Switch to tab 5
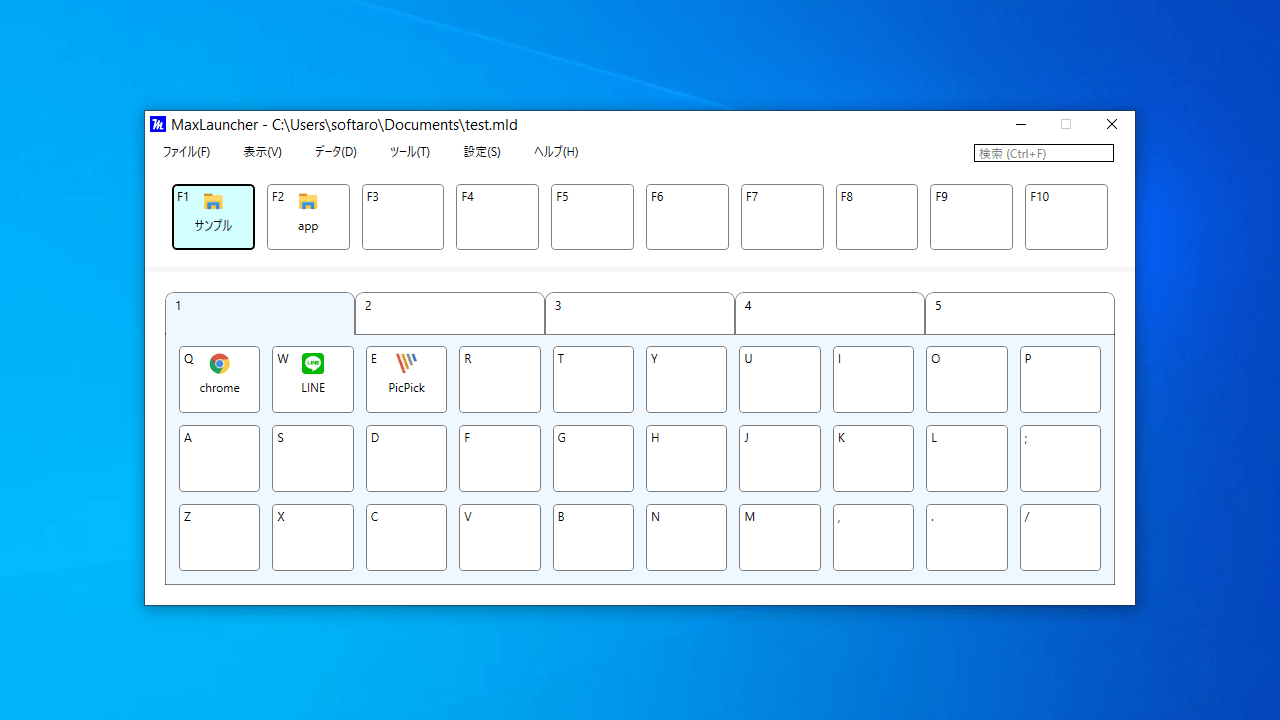 tap(1020, 313)
